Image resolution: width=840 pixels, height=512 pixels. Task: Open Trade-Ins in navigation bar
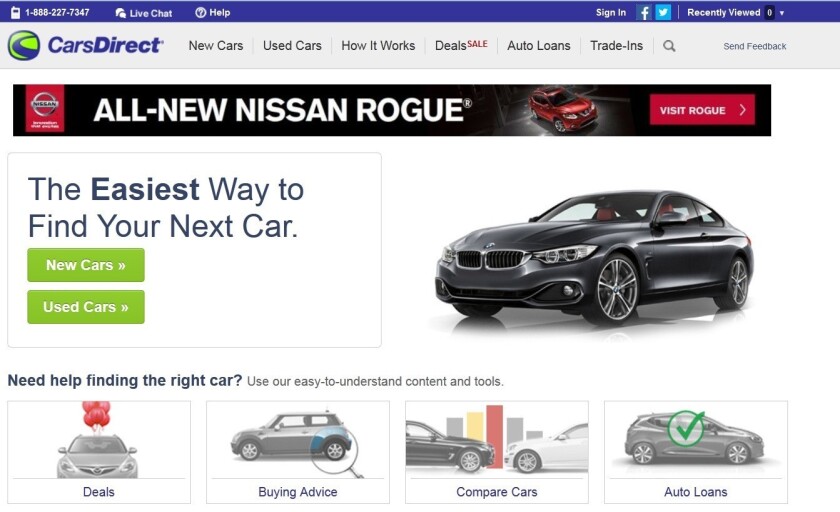pos(616,46)
